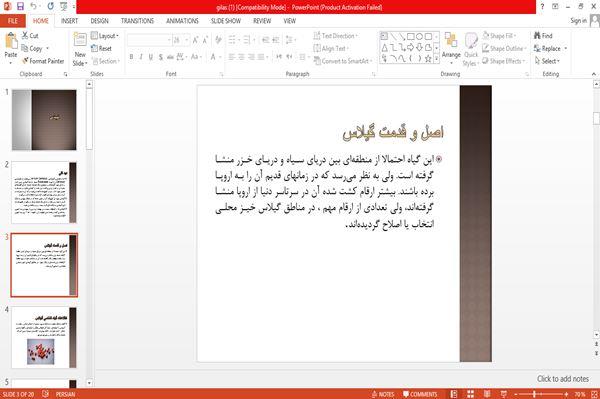Toggle Strikethrough on text

170,57
